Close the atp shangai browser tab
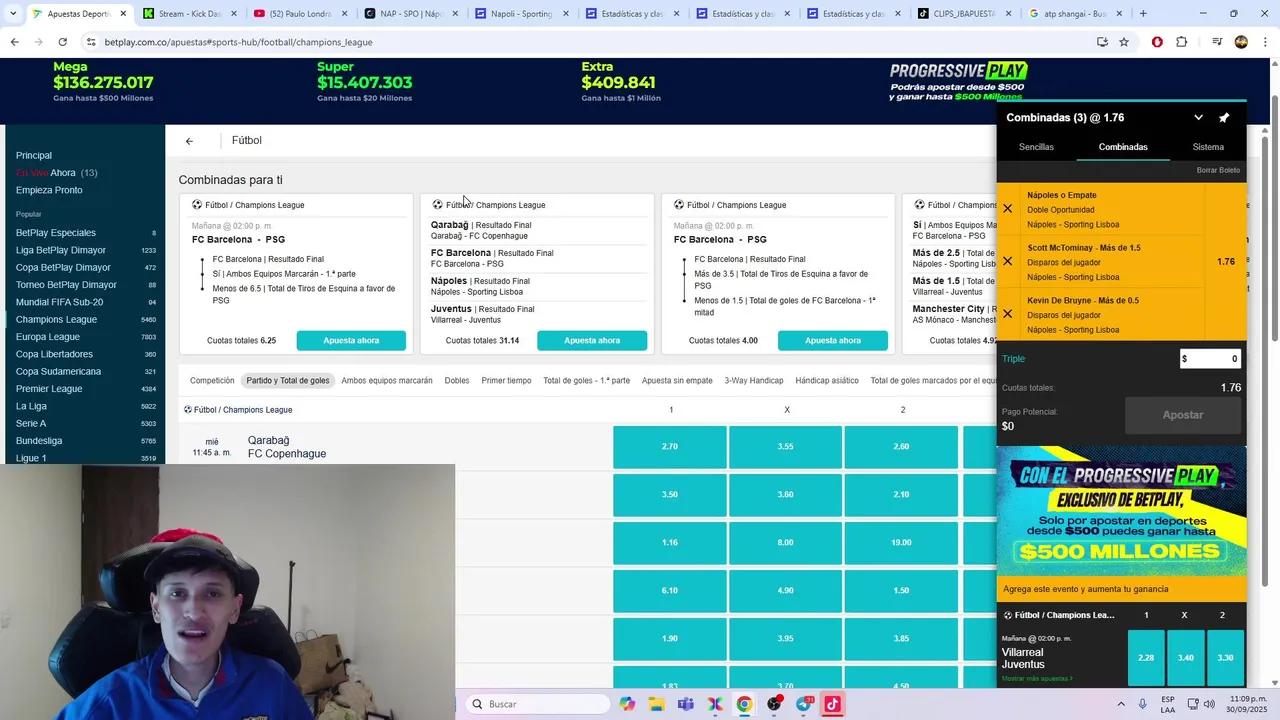1280x720 pixels. [x=1118, y=14]
